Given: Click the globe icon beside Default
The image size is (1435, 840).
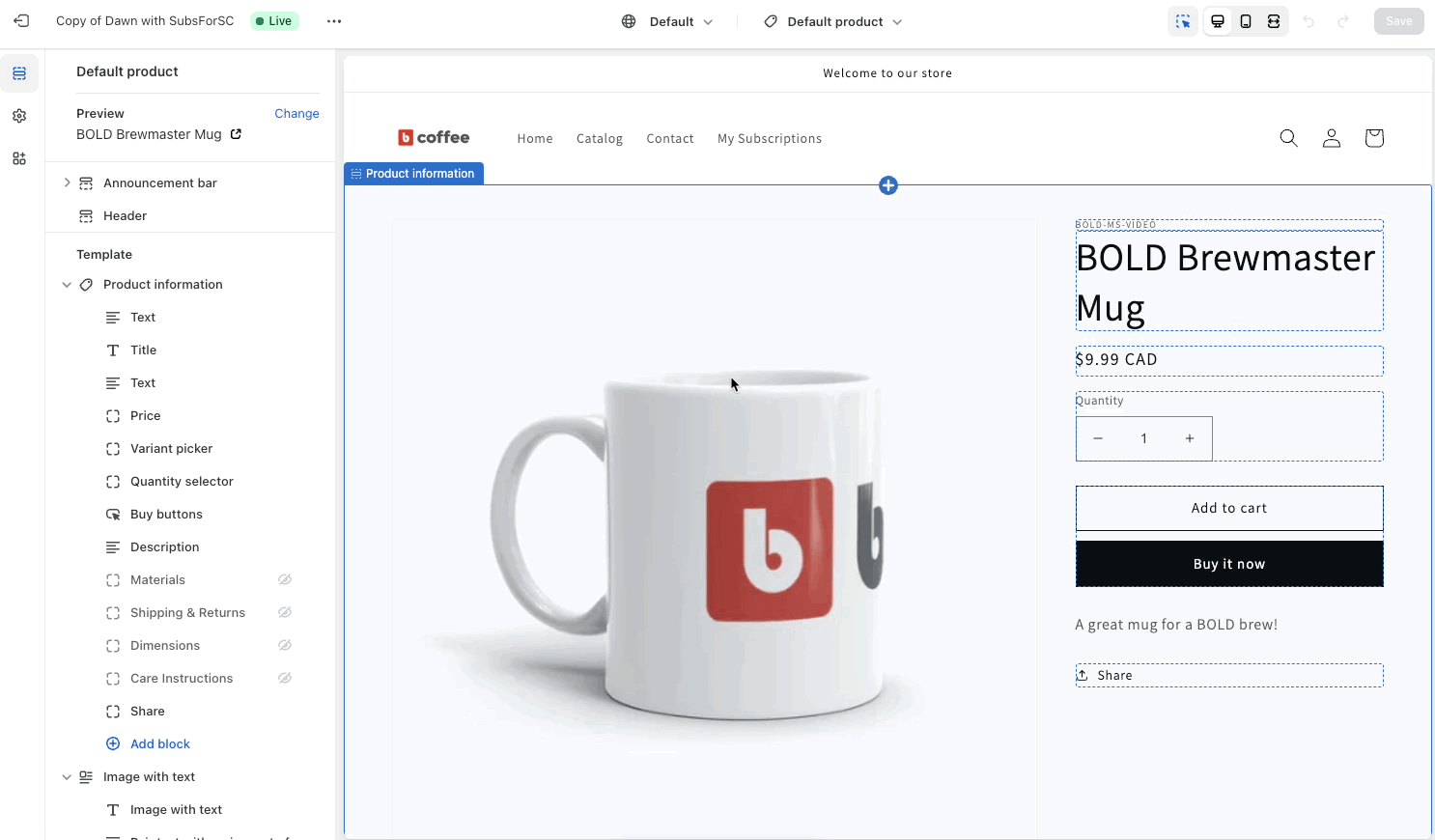Looking at the screenshot, I should pos(629,21).
